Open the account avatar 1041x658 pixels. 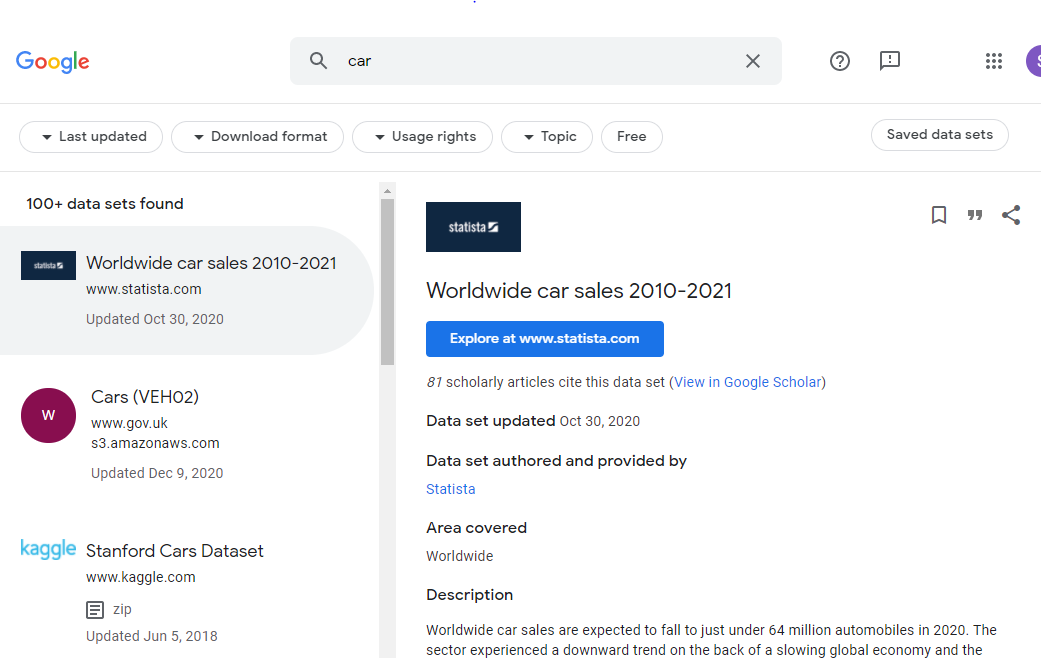pos(1034,61)
